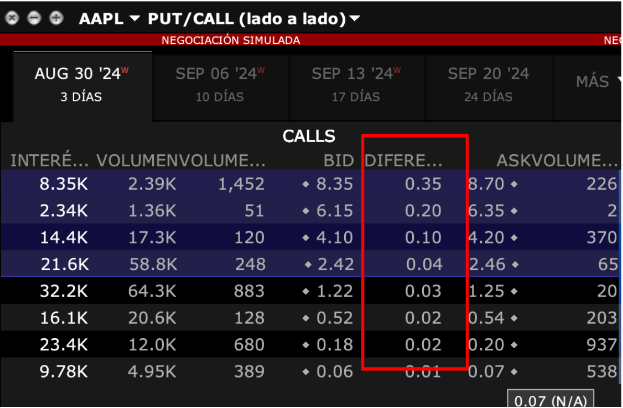The height and width of the screenshot is (408, 623).
Task: Click the minimize window button in title bar
Action: (x=35, y=18)
